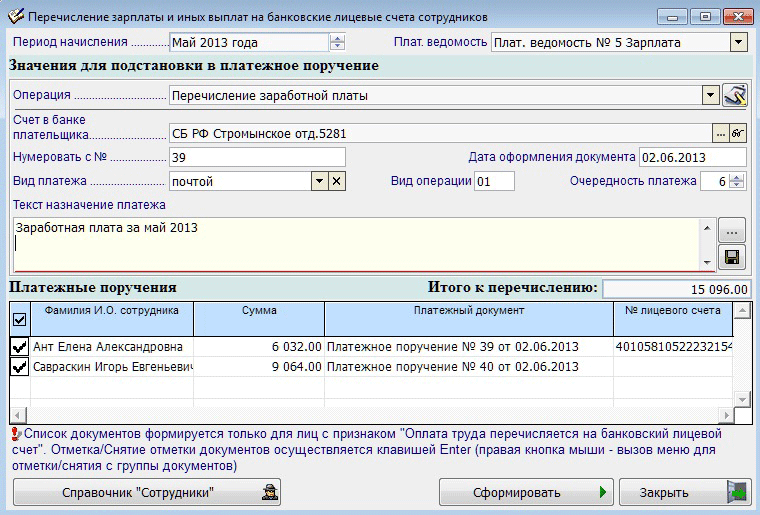Select Платежное поручение № 40 cell
The width and height of the screenshot is (760, 515).
(x=469, y=367)
